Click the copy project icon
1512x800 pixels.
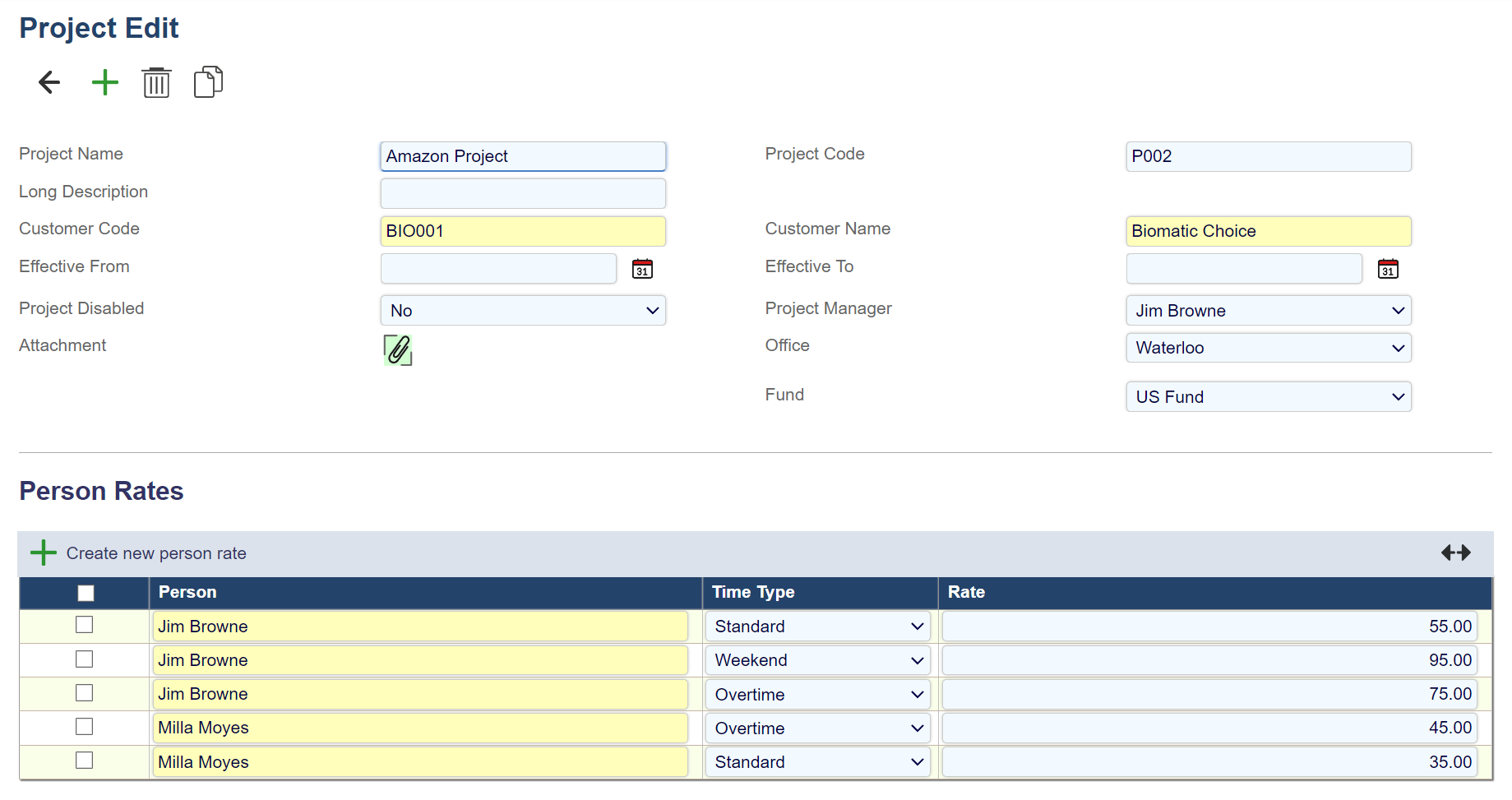(x=208, y=82)
